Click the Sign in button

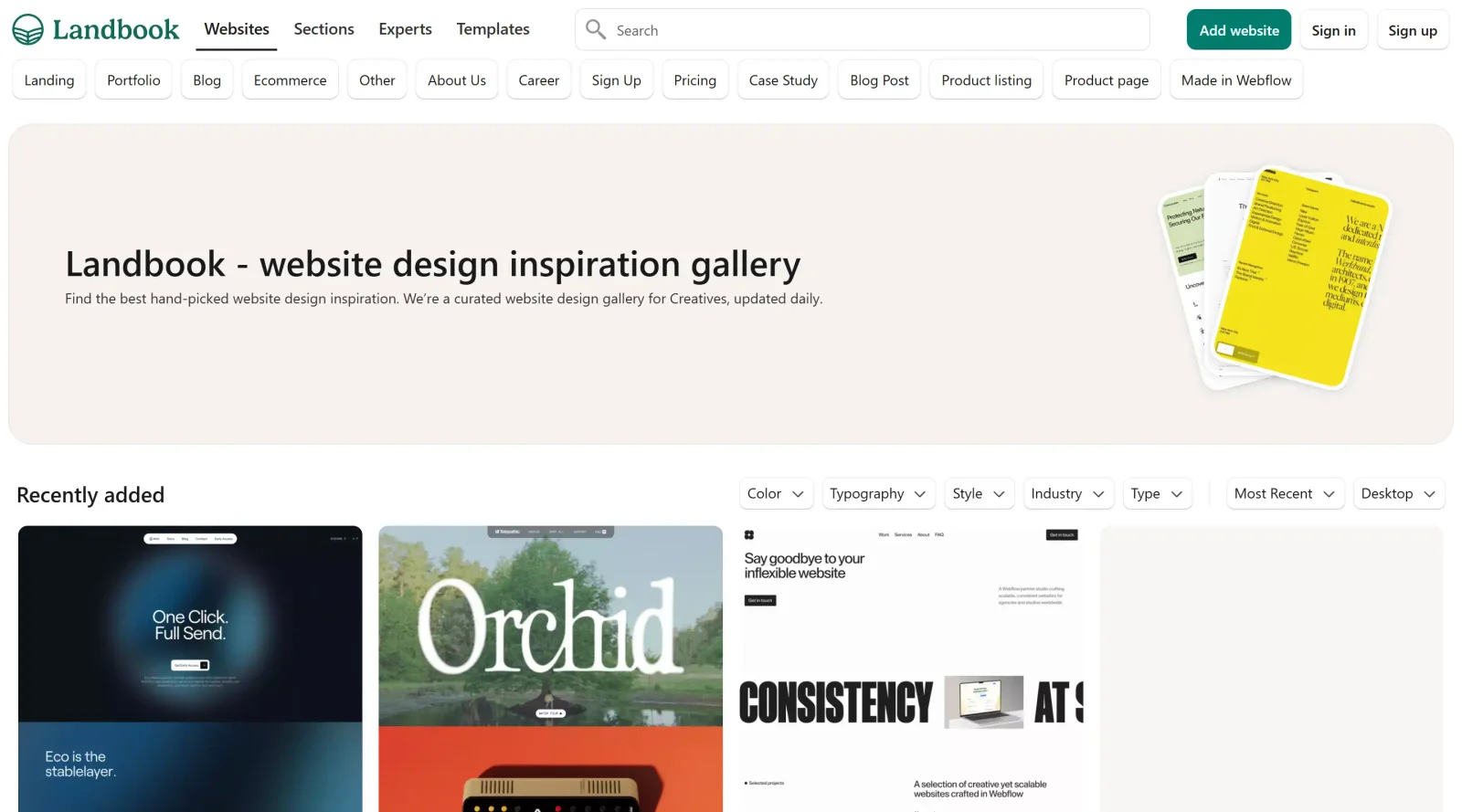(x=1333, y=30)
